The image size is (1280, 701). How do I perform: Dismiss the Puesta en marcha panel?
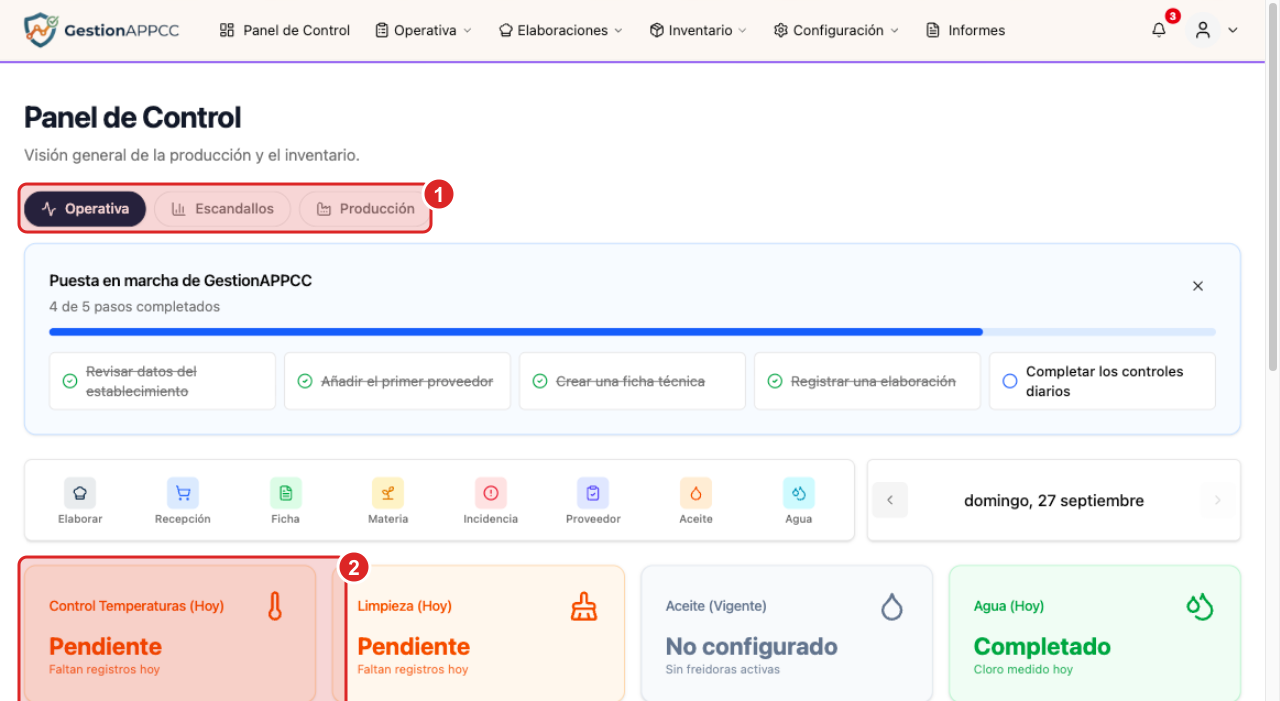click(1198, 286)
